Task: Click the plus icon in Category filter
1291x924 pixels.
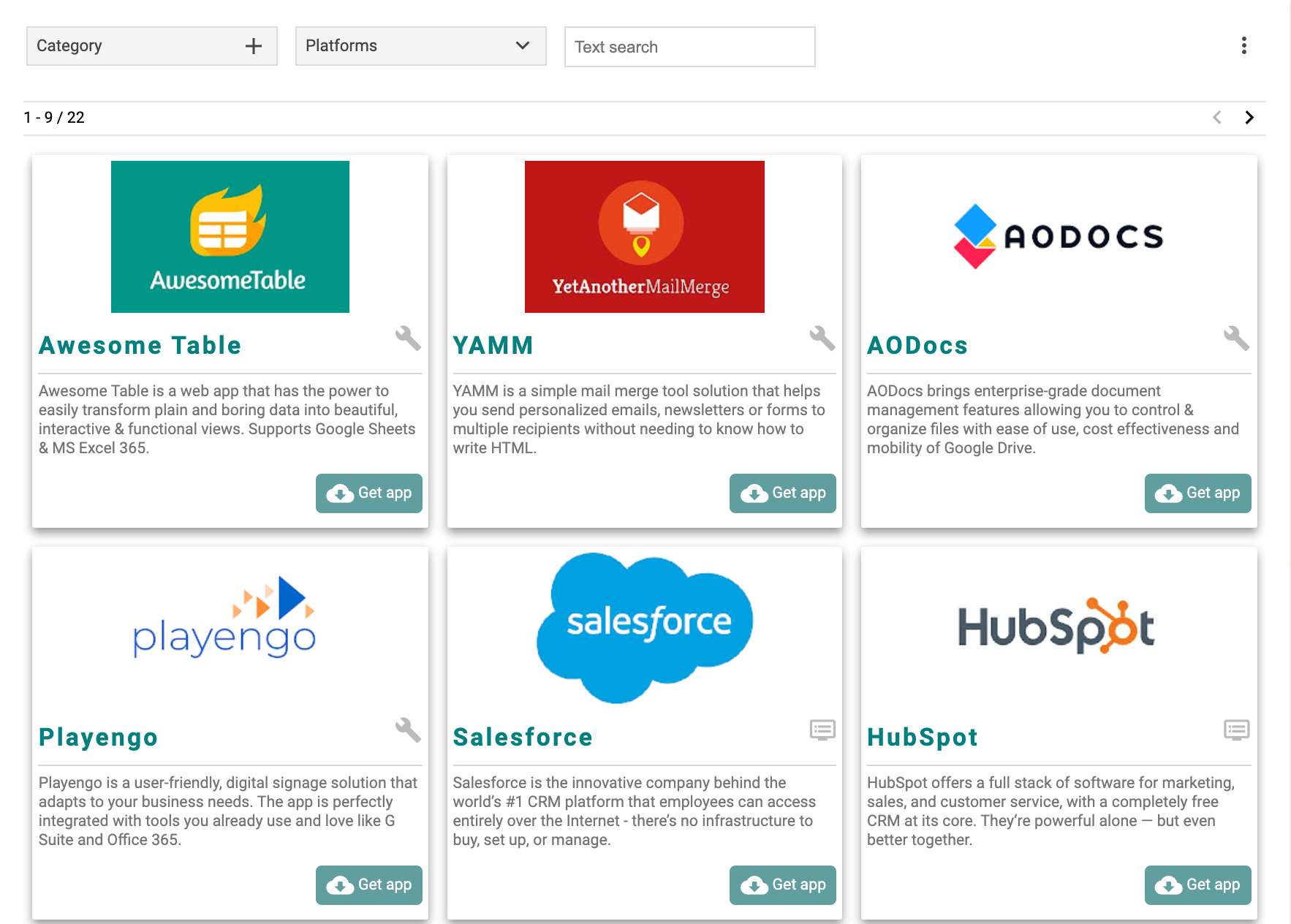Action: (254, 46)
